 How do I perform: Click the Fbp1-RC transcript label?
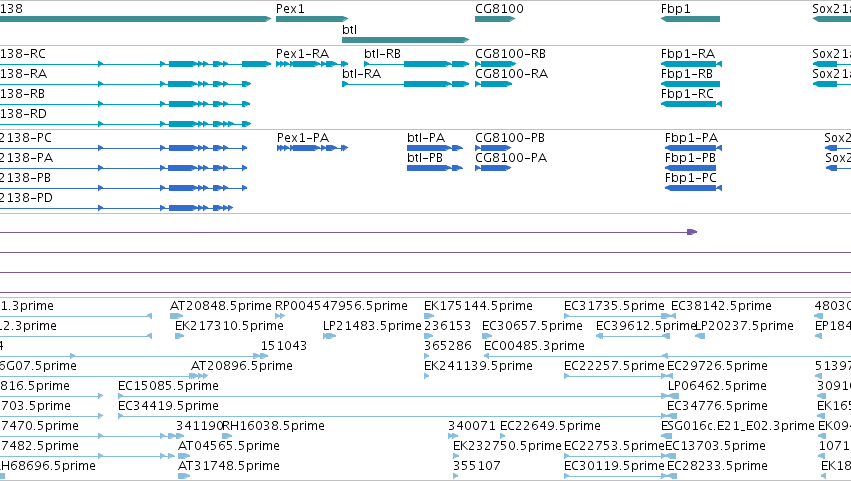click(687, 94)
